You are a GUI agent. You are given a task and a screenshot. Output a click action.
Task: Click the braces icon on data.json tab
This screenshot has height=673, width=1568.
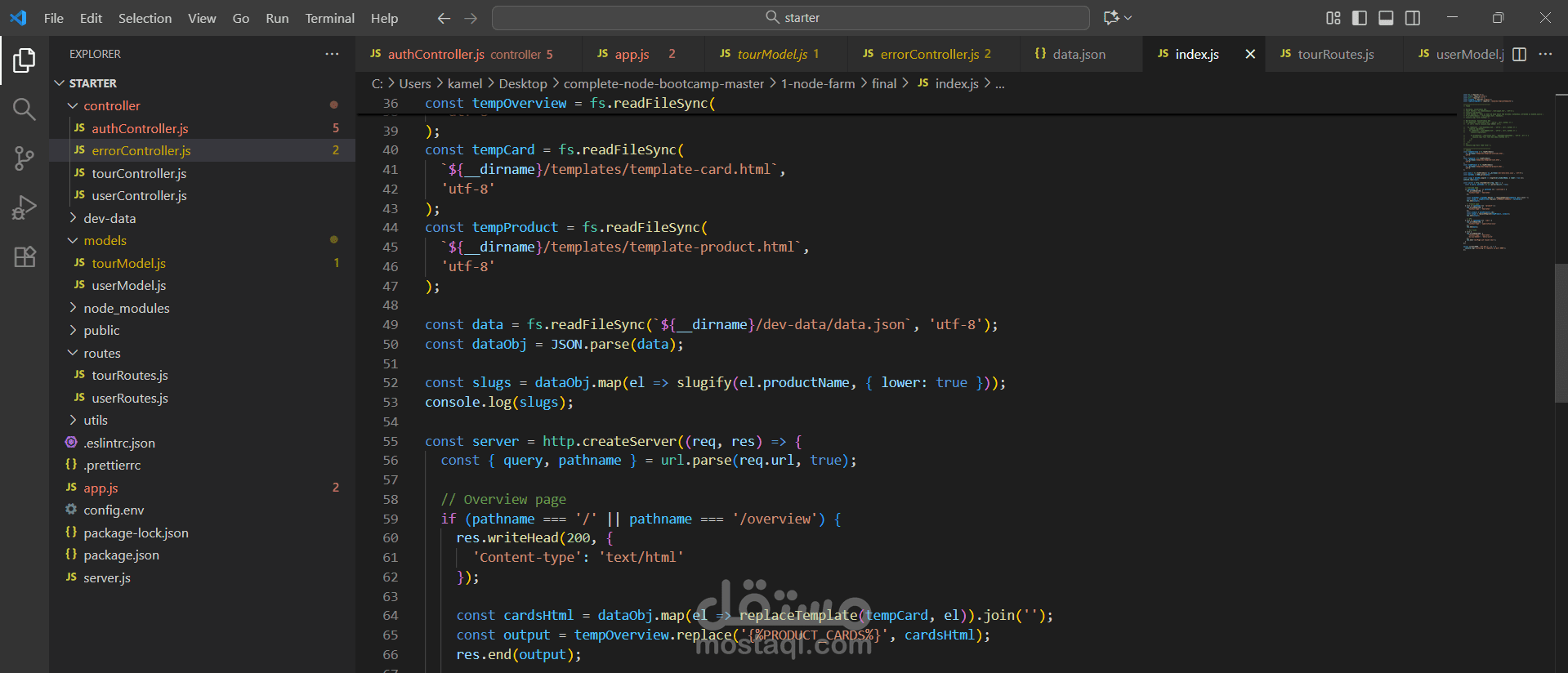(1040, 53)
